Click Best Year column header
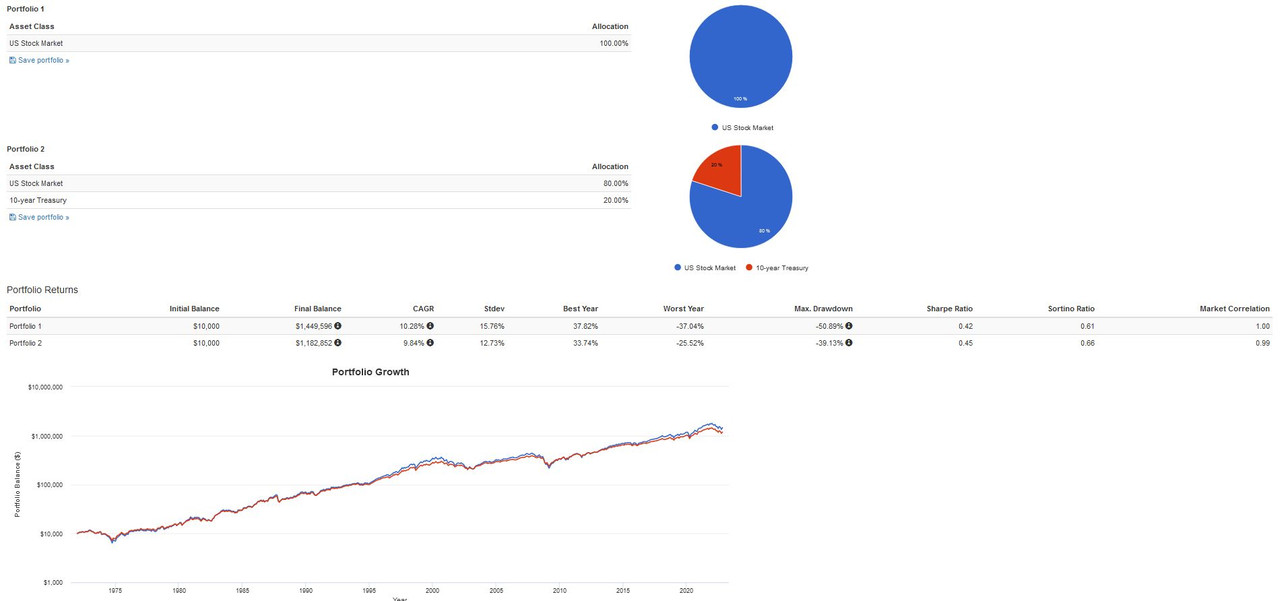Image resolution: width=1280 pixels, height=601 pixels. point(579,309)
